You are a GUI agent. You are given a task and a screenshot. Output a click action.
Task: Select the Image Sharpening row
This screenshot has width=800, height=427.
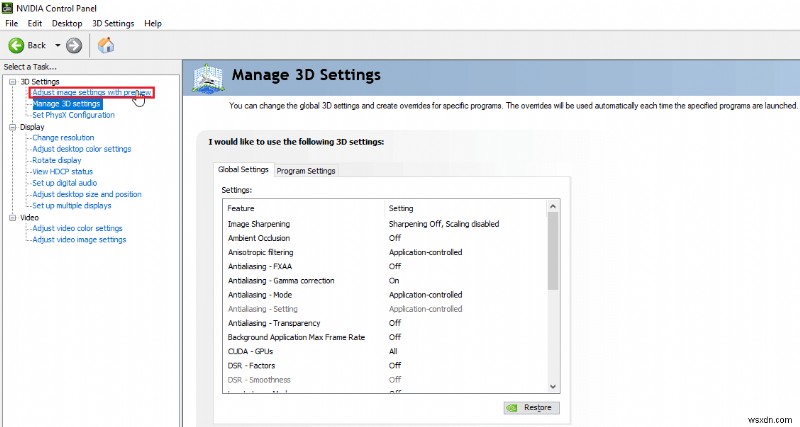coord(385,224)
